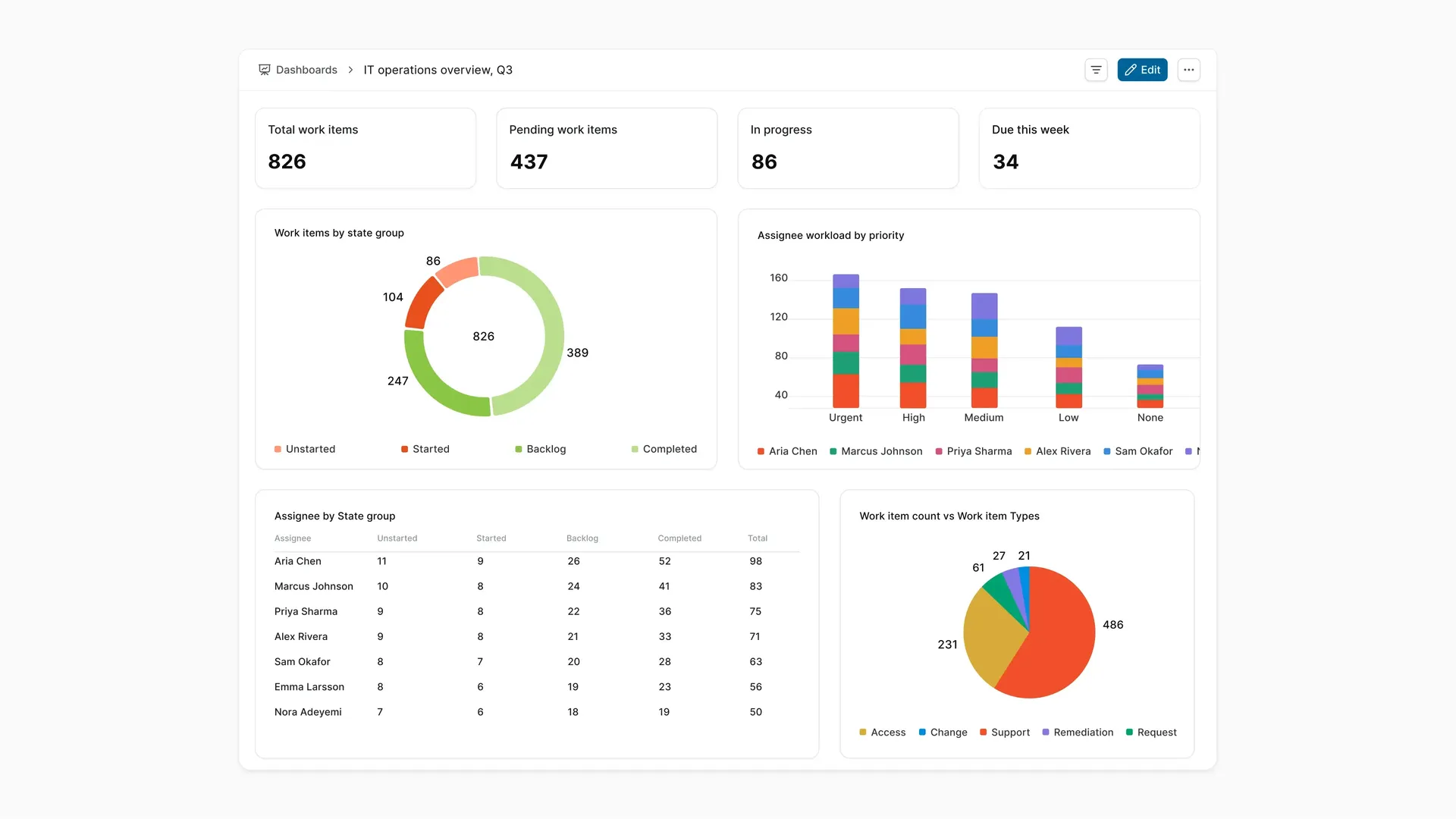Toggle the Marcus Johnson legend entry
Screen dimensions: 1456x819
[x=876, y=451]
